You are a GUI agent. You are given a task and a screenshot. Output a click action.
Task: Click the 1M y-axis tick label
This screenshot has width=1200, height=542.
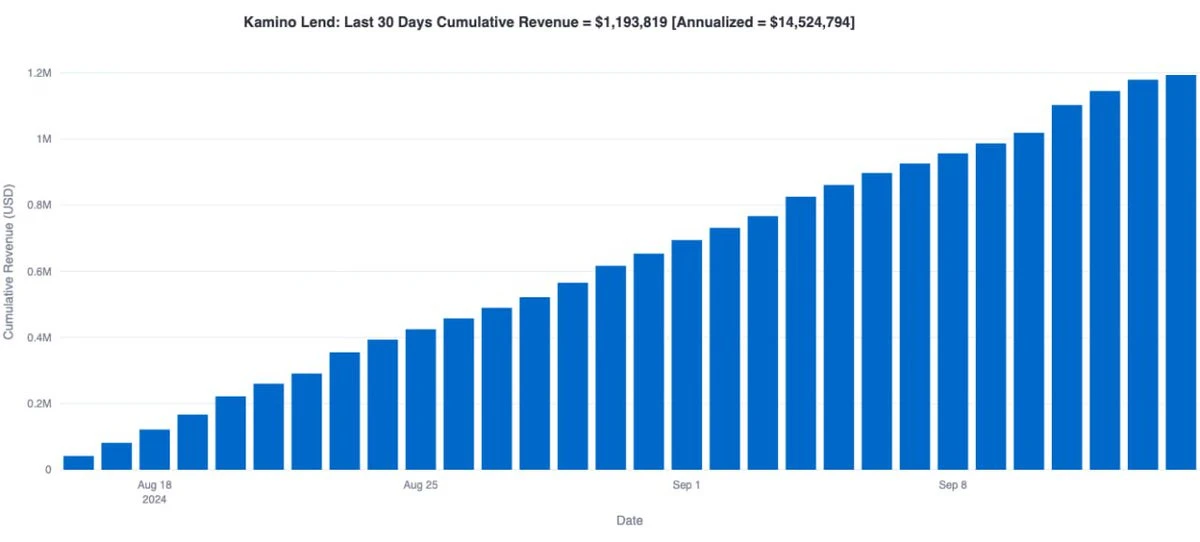pos(42,139)
